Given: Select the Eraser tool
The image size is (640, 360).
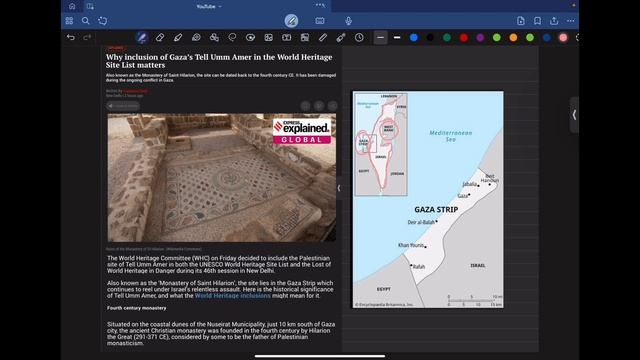Looking at the screenshot, I should (x=160, y=38).
